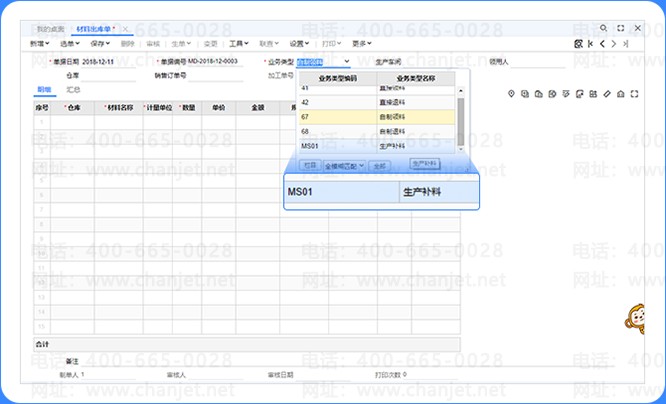Click the 材料名称 grid column header
666x404 pixels.
[x=119, y=108]
